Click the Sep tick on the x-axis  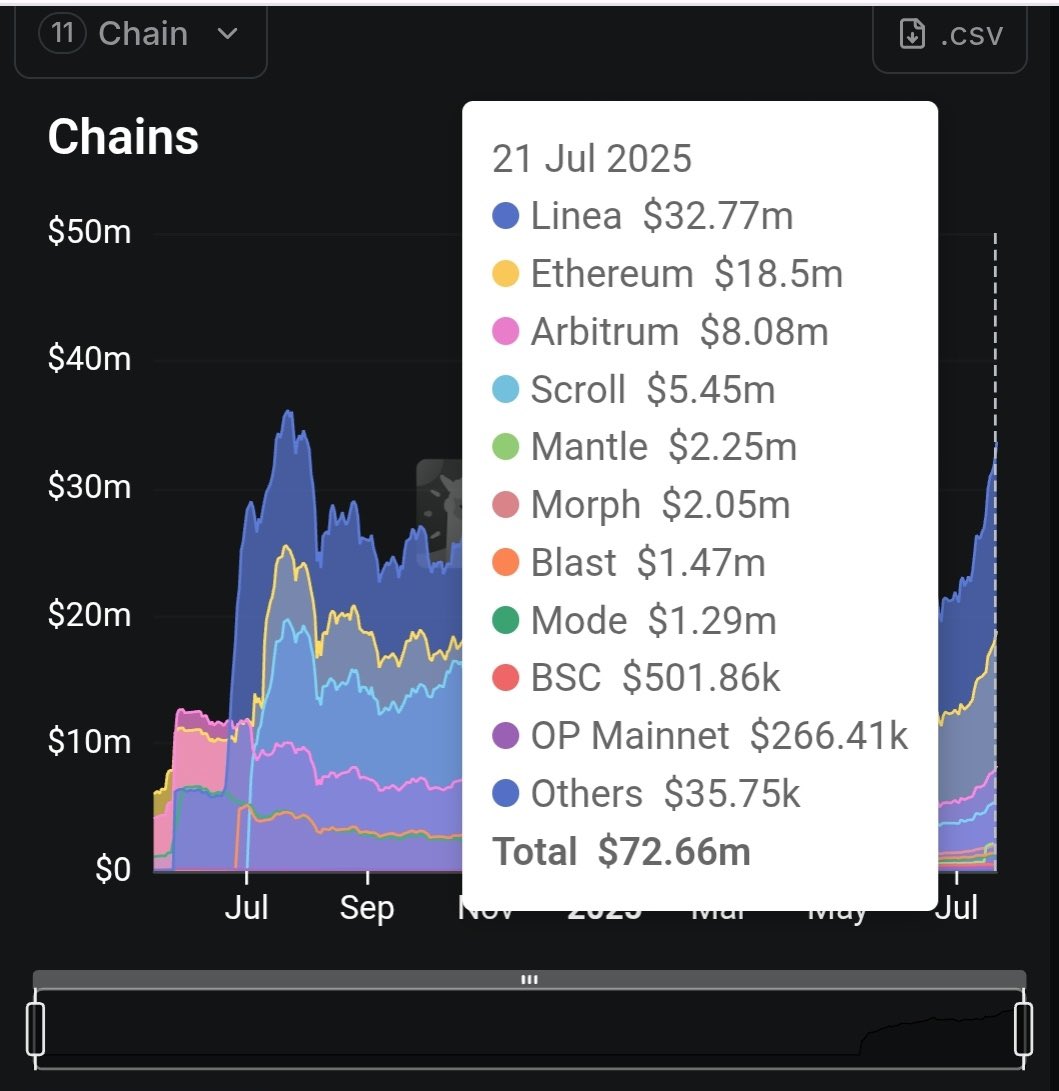point(367,907)
